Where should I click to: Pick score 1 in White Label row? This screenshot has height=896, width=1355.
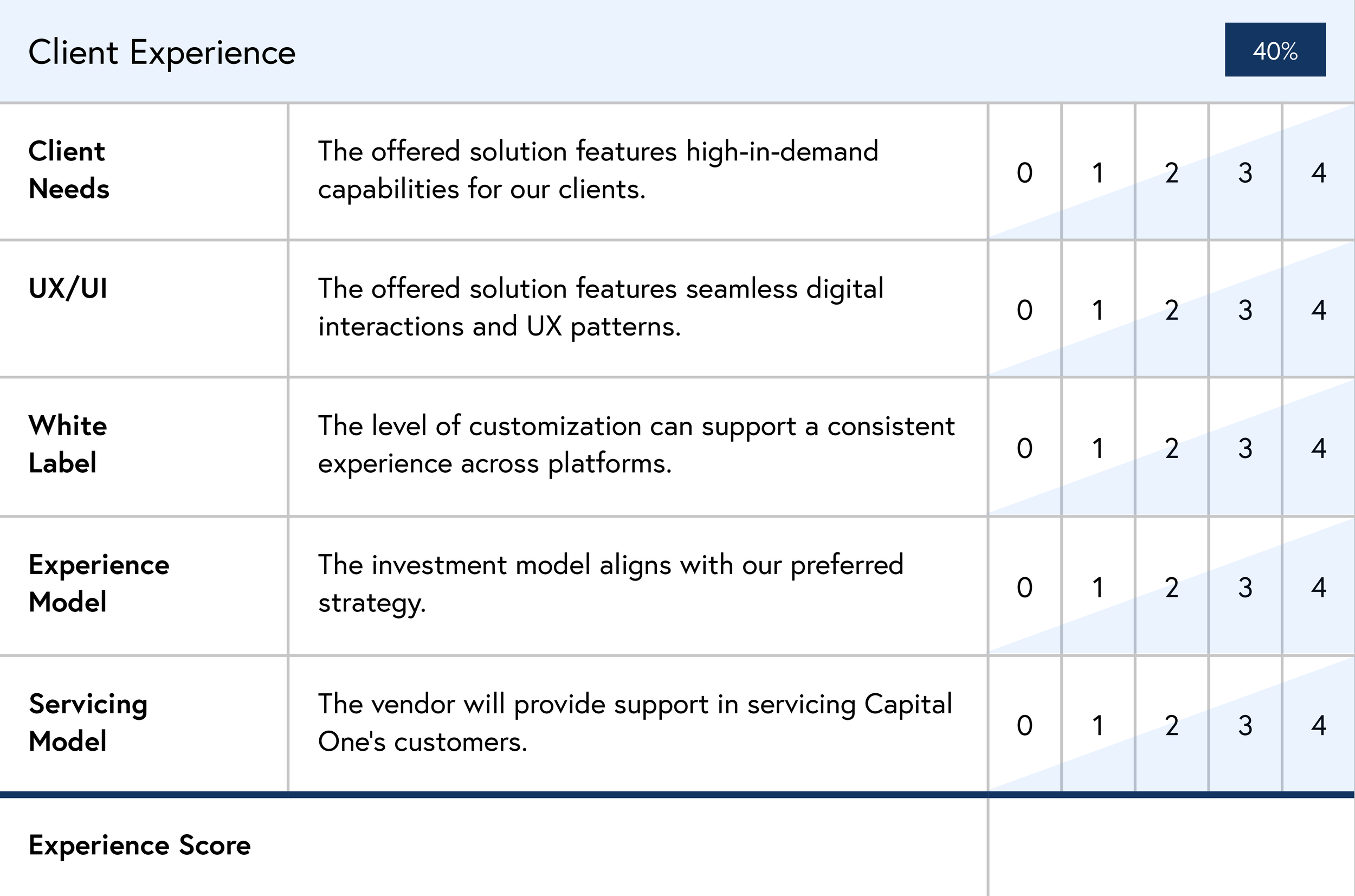pyautogui.click(x=1098, y=448)
